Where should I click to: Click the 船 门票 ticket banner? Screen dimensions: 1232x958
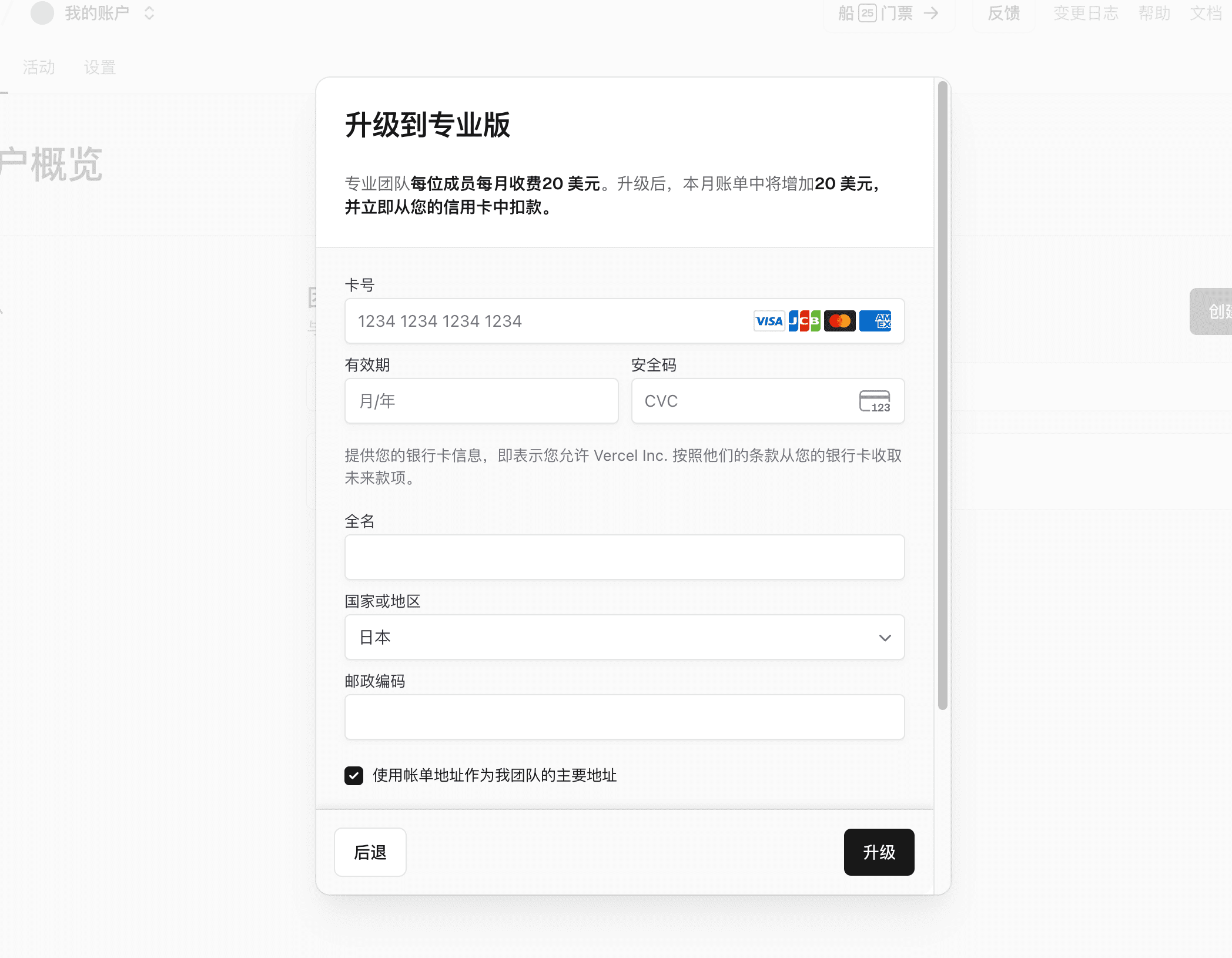pos(889,13)
